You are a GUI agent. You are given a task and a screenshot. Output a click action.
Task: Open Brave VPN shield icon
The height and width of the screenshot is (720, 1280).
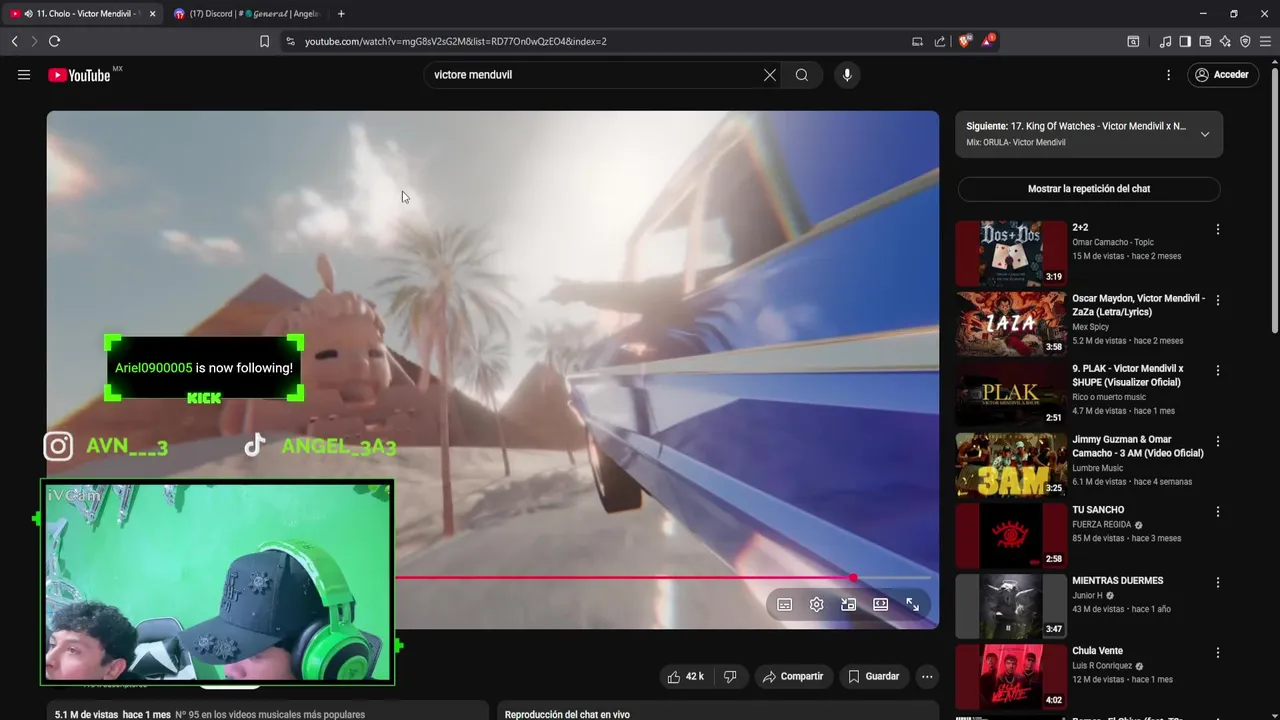point(1245,41)
